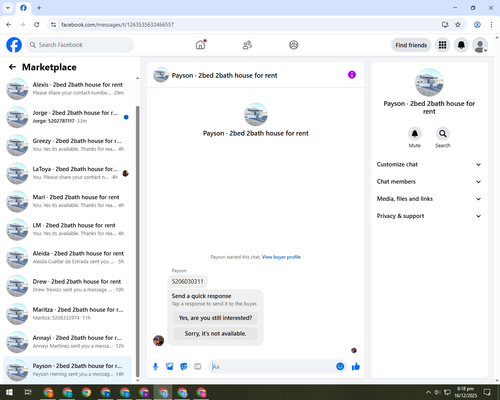Open the tab search dropdown arrow
The height and width of the screenshot is (400, 500).
click(x=8, y=8)
